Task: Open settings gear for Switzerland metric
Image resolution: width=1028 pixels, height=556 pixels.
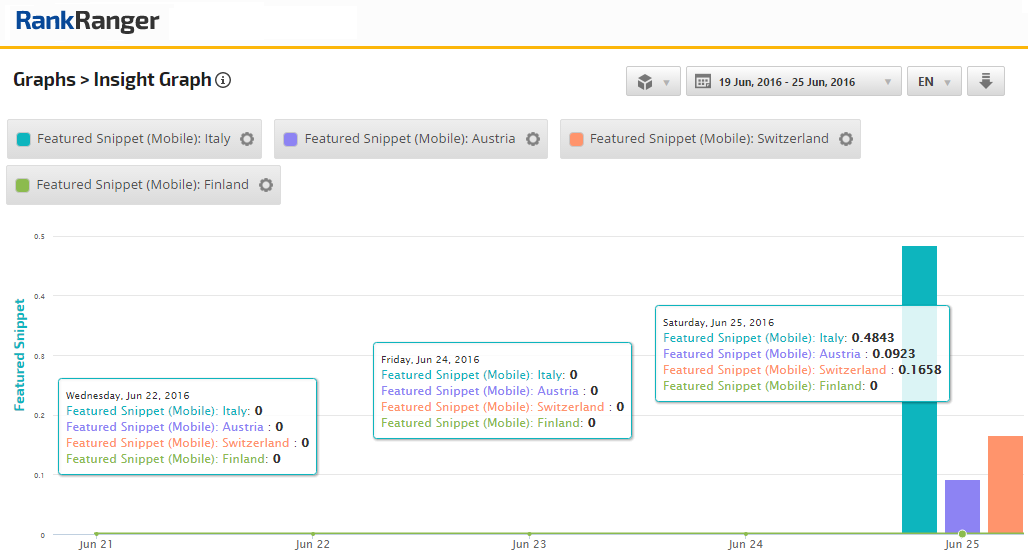Action: pos(846,139)
